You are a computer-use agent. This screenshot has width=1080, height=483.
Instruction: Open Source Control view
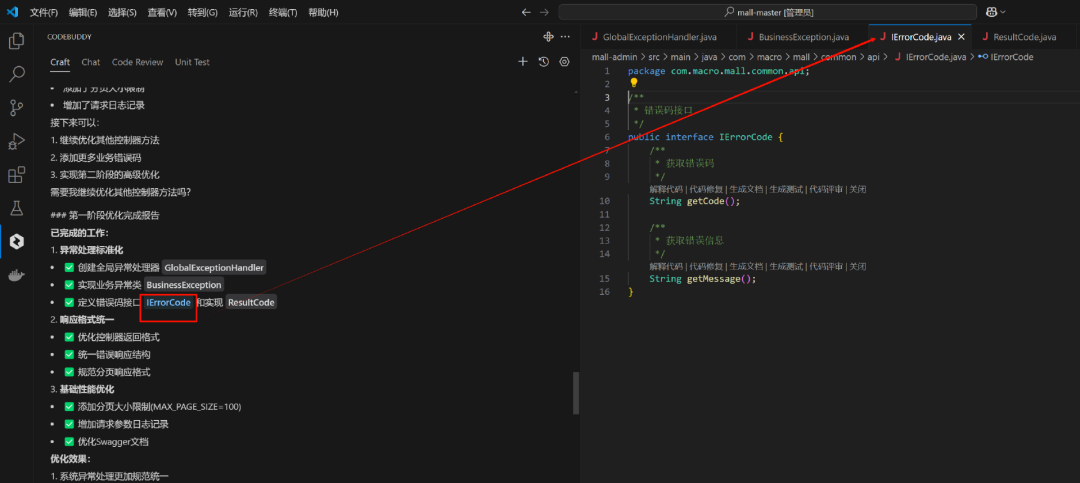pyautogui.click(x=17, y=108)
